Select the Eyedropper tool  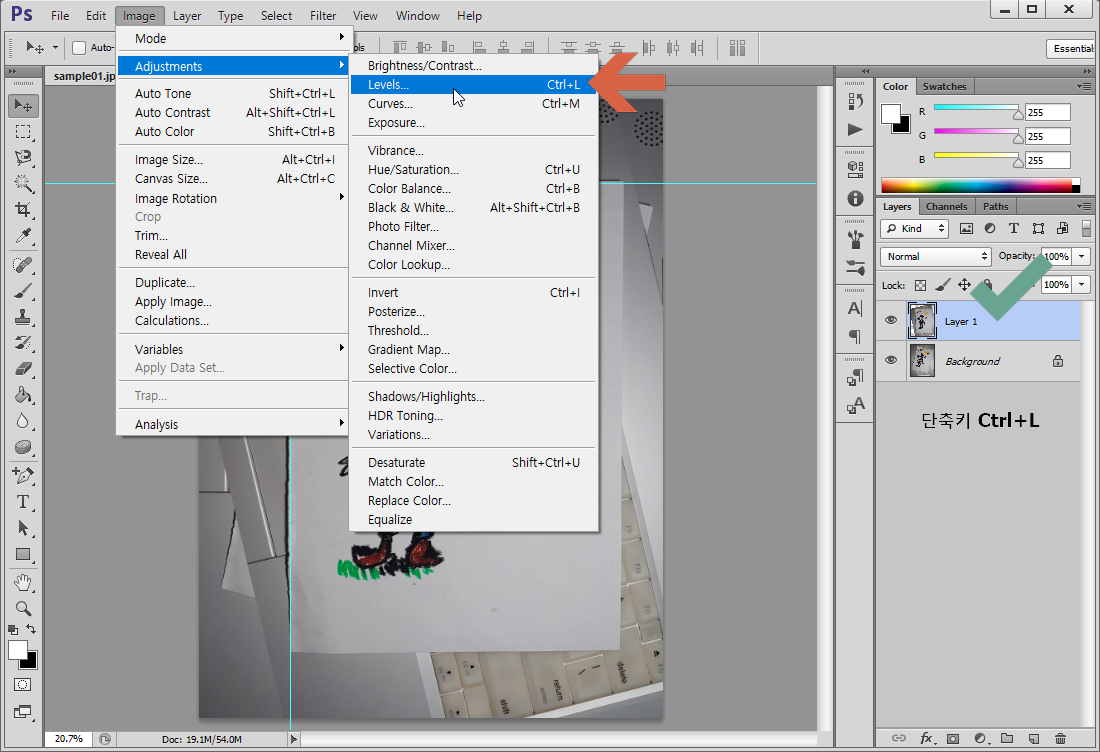(23, 236)
